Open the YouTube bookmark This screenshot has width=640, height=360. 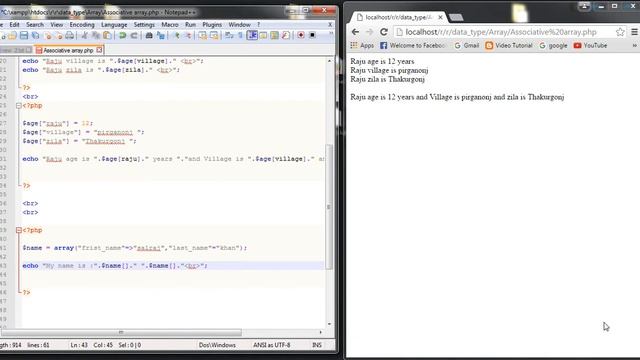pos(590,45)
